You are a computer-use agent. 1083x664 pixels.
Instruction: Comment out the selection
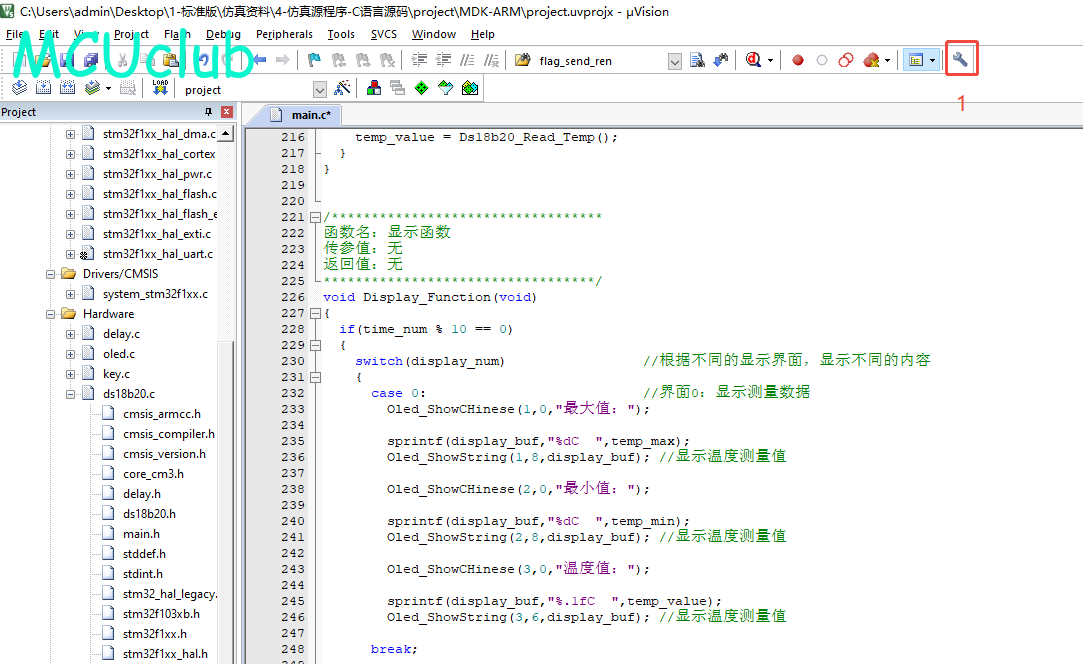tap(468, 60)
